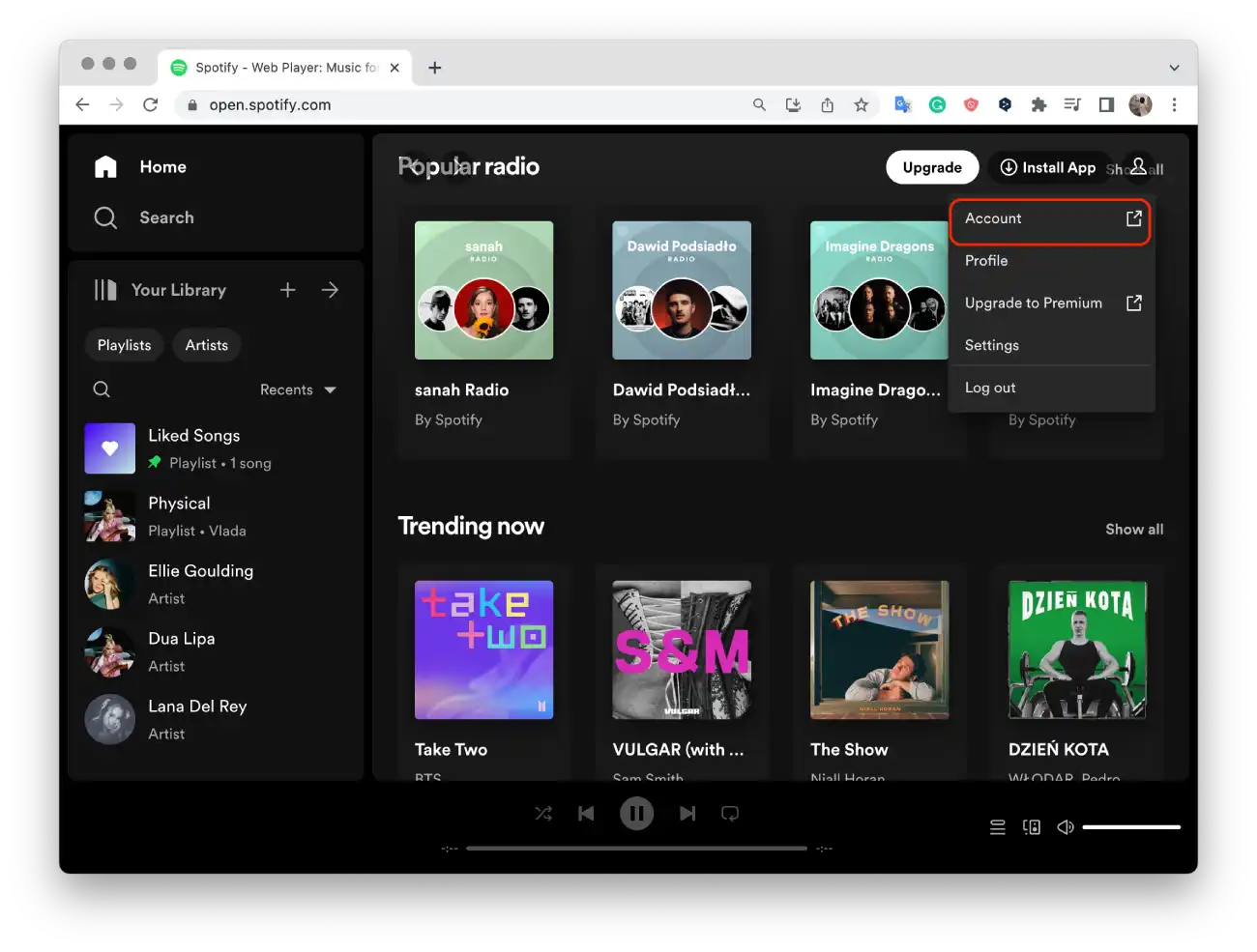
Task: Open the Liked Songs playlist
Action: (x=216, y=448)
